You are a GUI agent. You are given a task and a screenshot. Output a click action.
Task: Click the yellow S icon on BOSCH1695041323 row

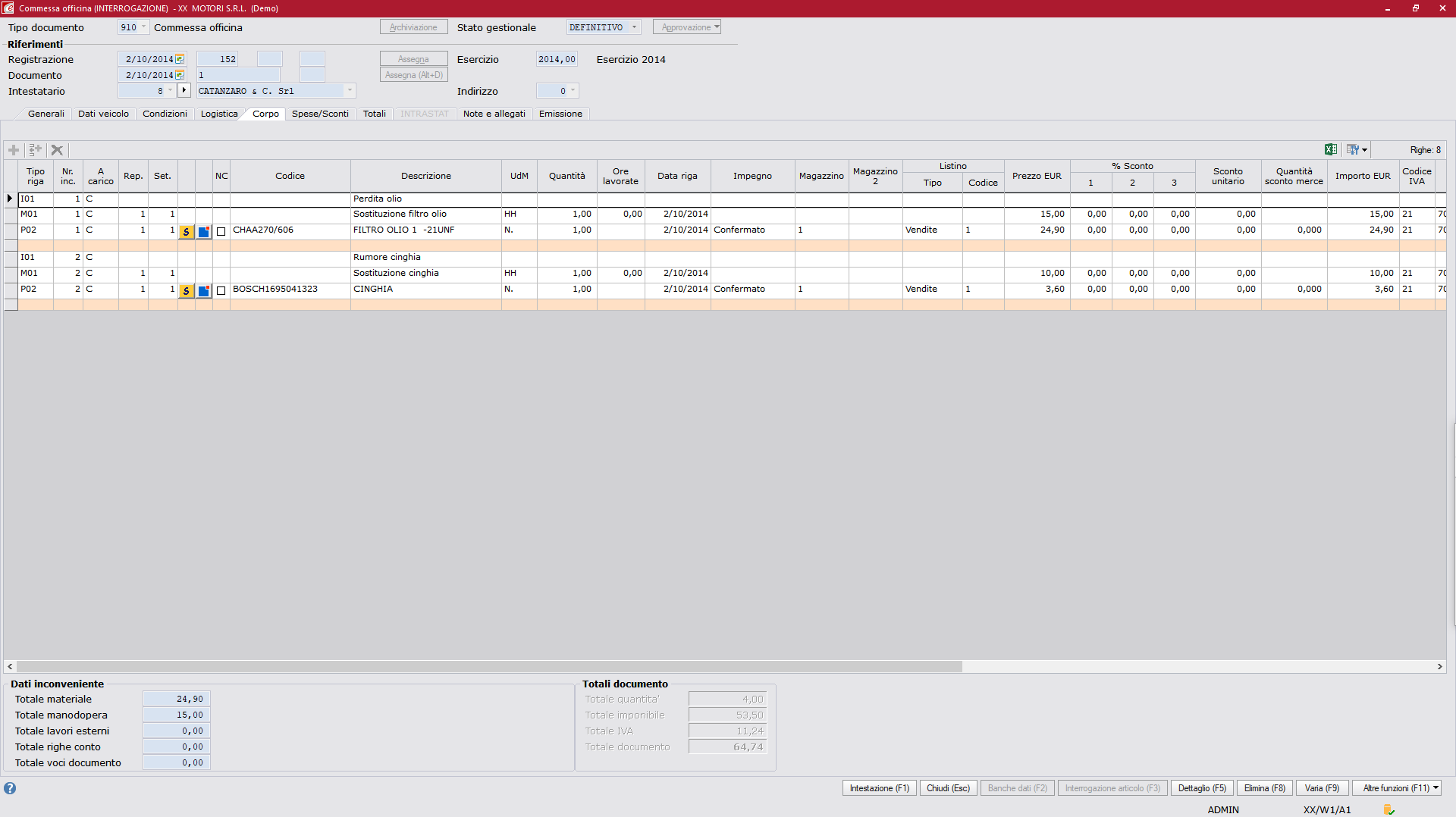(x=187, y=290)
